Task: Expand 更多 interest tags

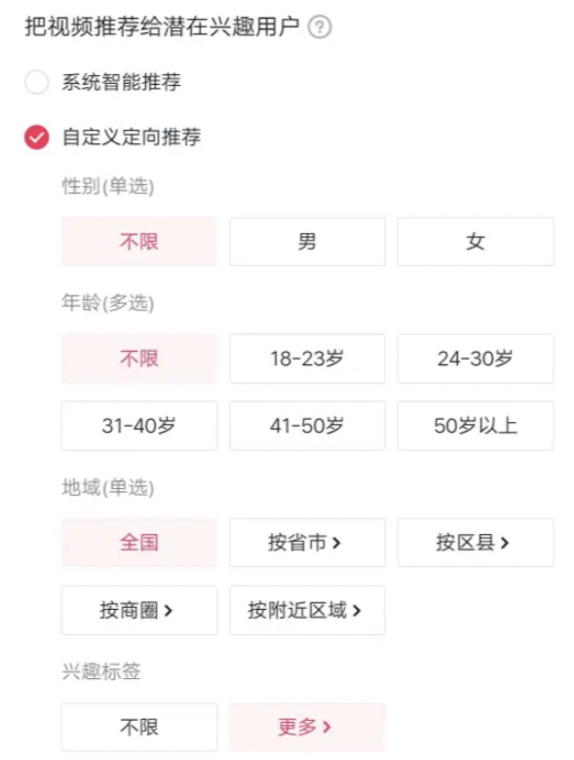Action: 307,727
